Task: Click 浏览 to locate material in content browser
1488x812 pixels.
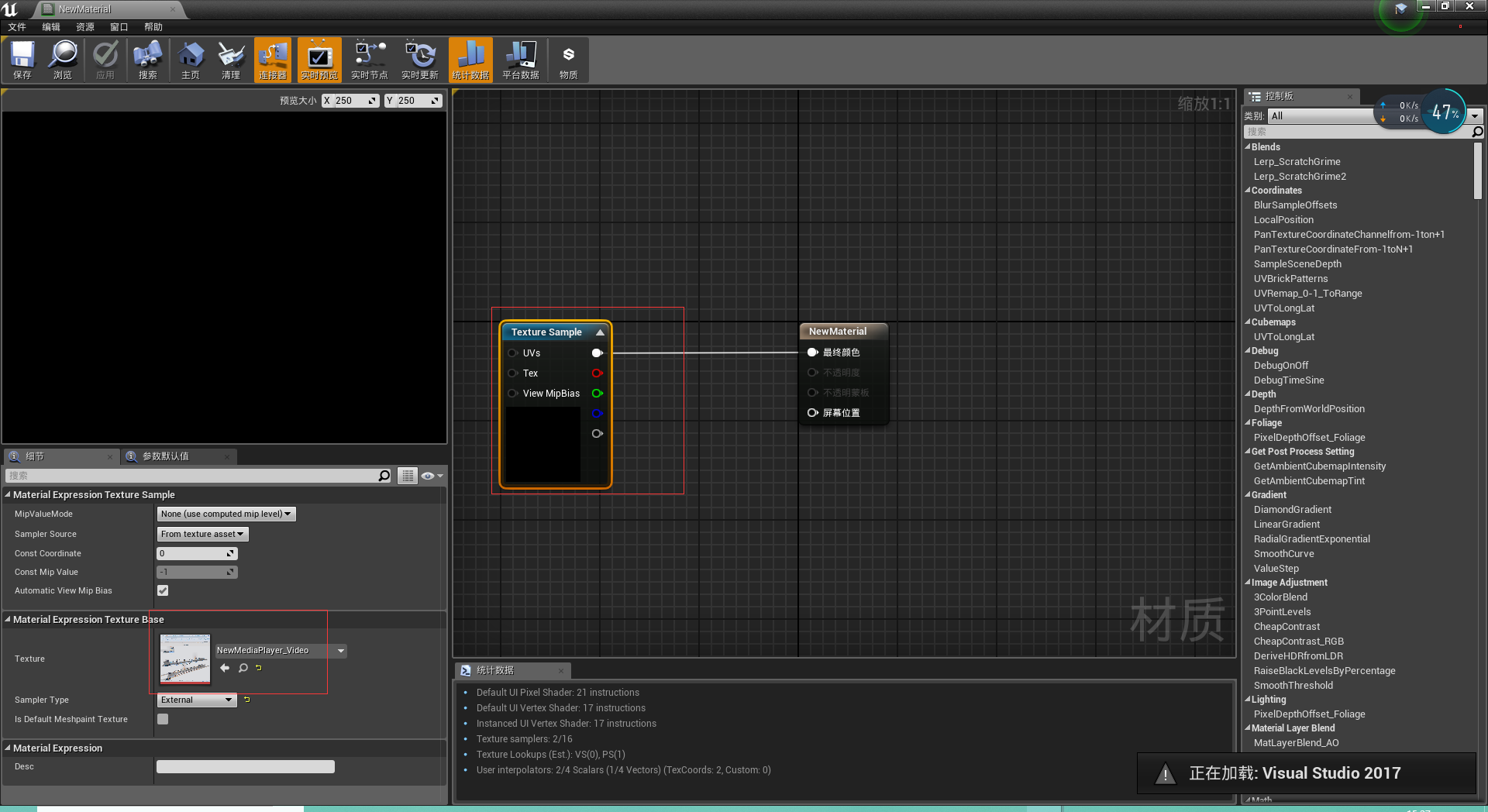Action: (x=64, y=60)
